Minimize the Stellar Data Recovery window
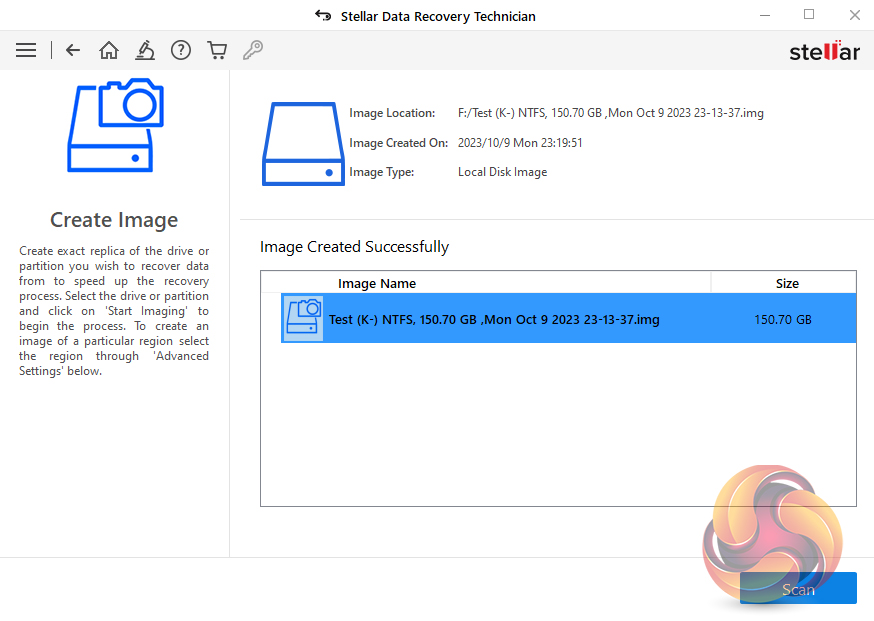The height and width of the screenshot is (621, 874). click(x=765, y=16)
